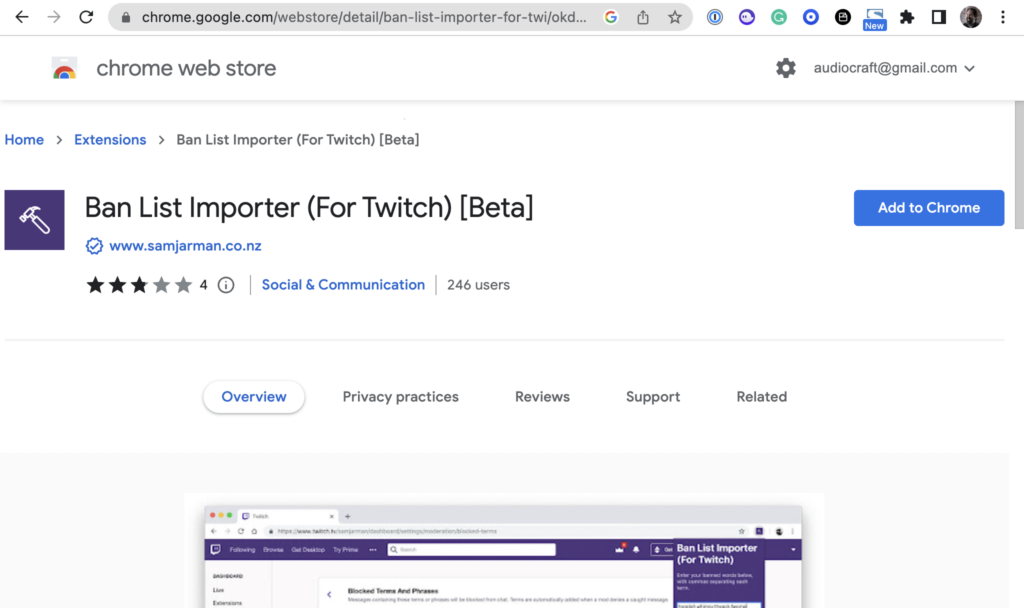Click the purple hammer extension icon
The image size is (1024, 608).
[x=35, y=220]
